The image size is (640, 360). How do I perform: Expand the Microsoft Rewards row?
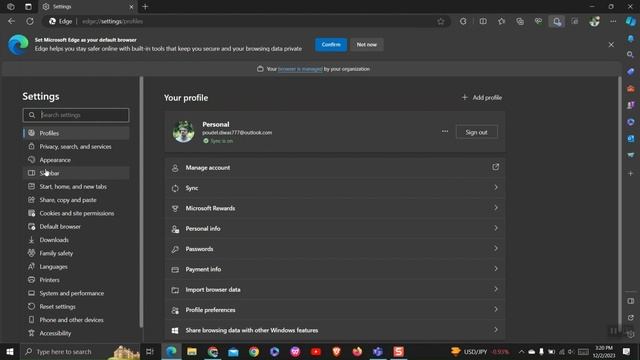(x=335, y=208)
